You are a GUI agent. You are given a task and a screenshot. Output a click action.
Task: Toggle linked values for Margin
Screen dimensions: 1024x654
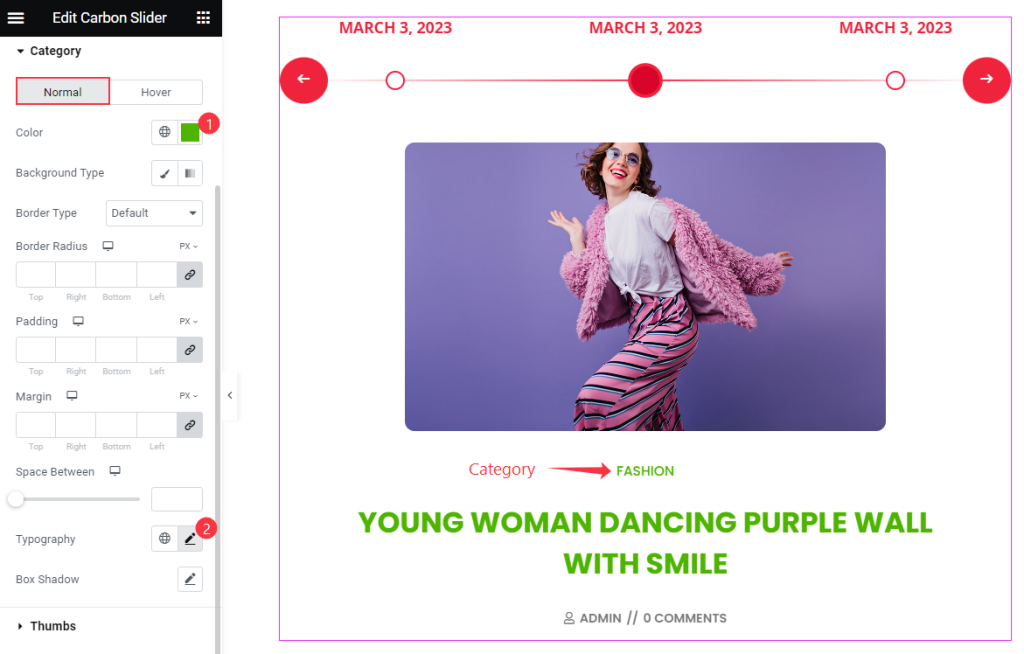[x=190, y=425]
